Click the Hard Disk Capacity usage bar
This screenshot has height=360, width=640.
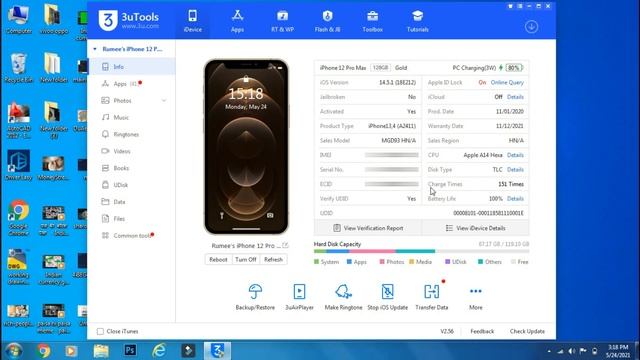tap(421, 251)
